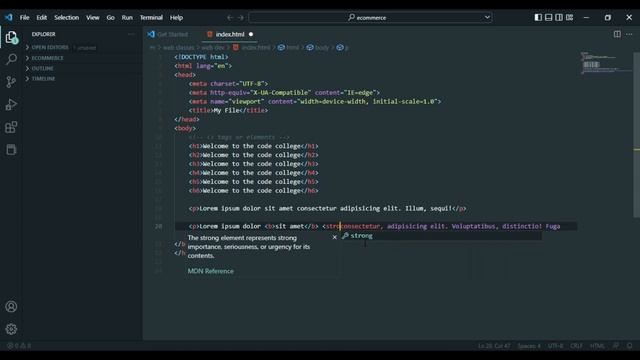Open the Edit menu
This screenshot has height=360, width=640.
pos(42,18)
